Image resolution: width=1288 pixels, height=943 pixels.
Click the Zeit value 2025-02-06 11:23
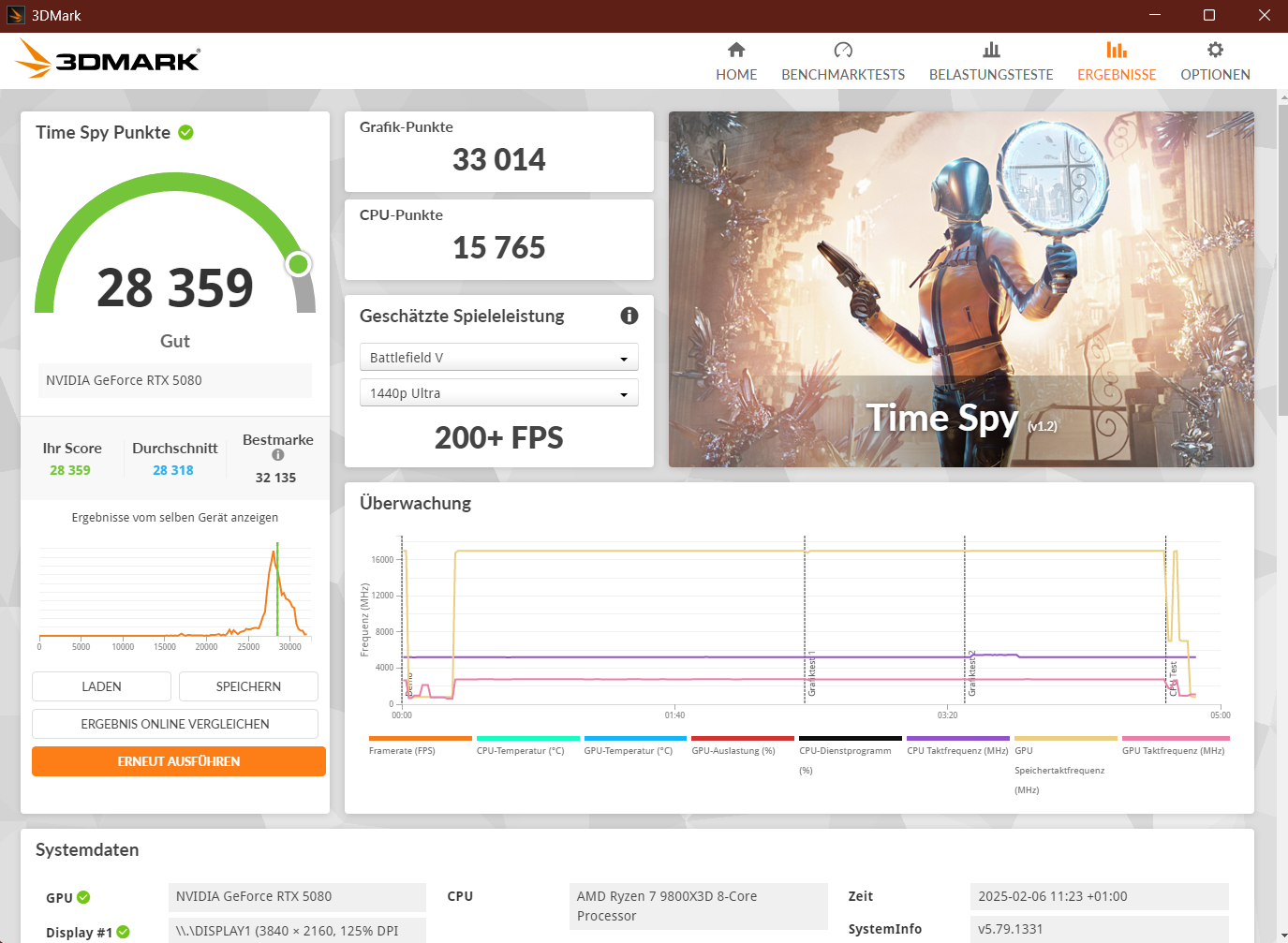[x=1100, y=896]
